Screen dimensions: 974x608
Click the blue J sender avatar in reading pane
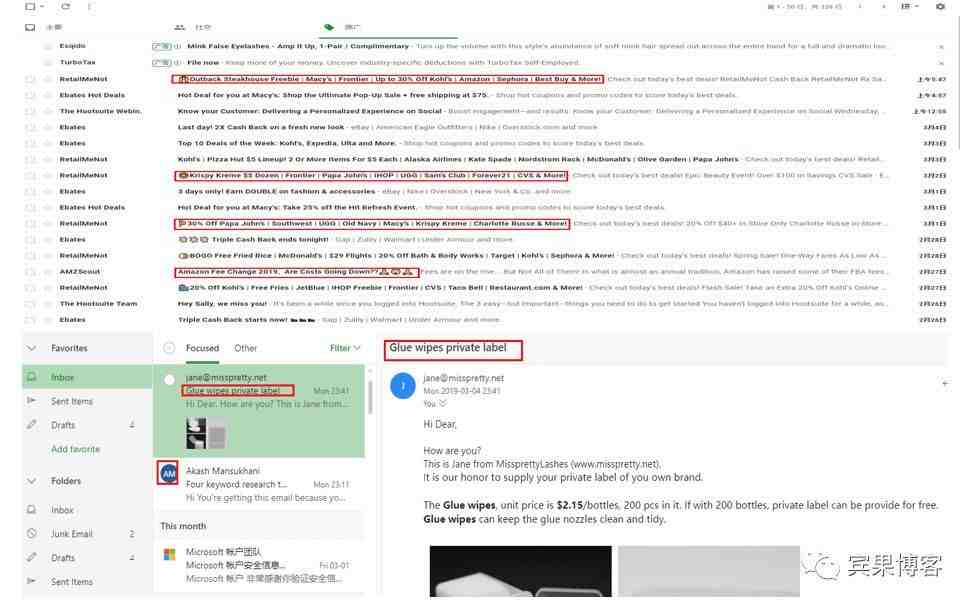[x=403, y=386]
